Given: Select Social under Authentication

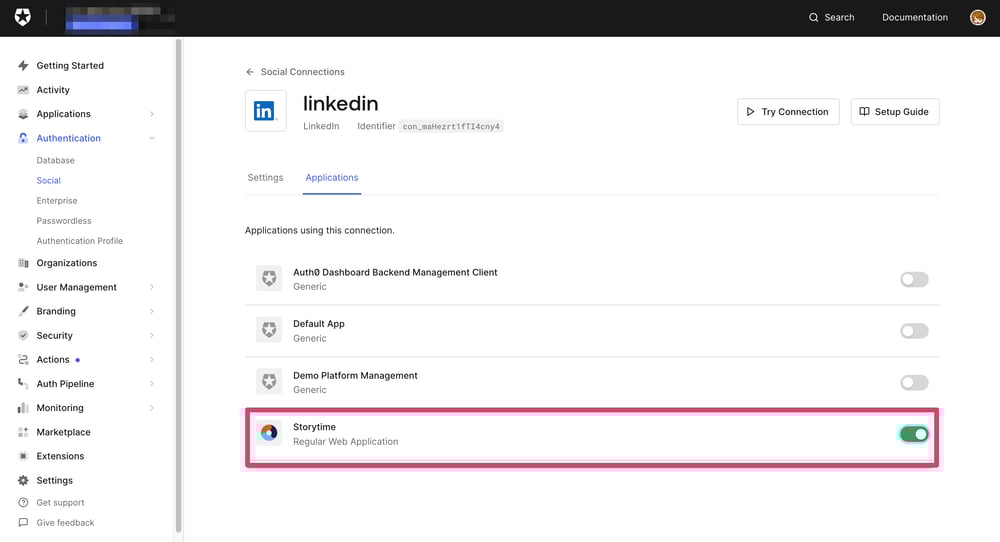Looking at the screenshot, I should 48,180.
